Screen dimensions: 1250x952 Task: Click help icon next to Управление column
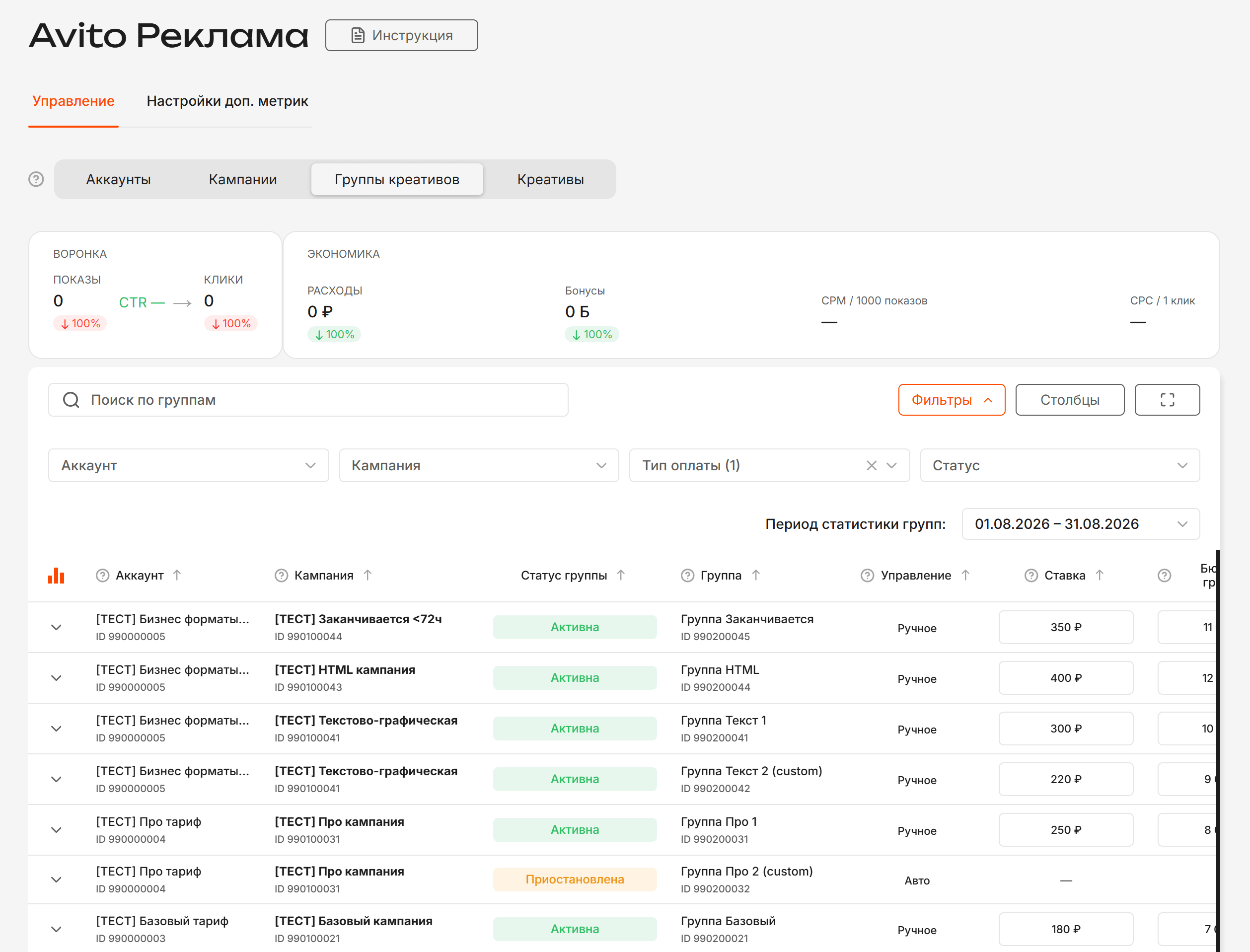click(867, 576)
